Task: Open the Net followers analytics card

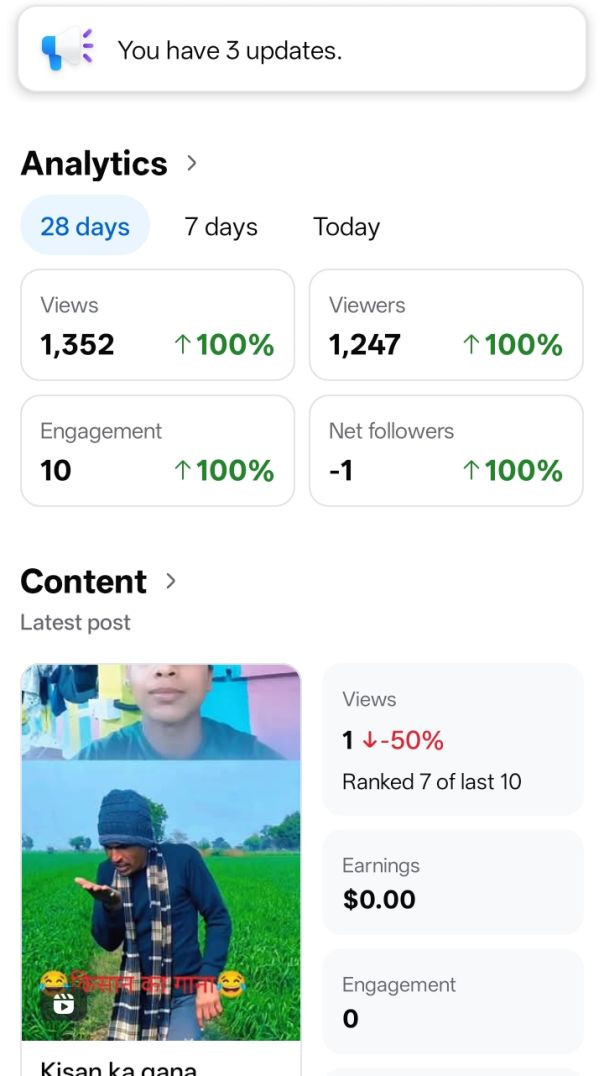Action: pyautogui.click(x=446, y=451)
